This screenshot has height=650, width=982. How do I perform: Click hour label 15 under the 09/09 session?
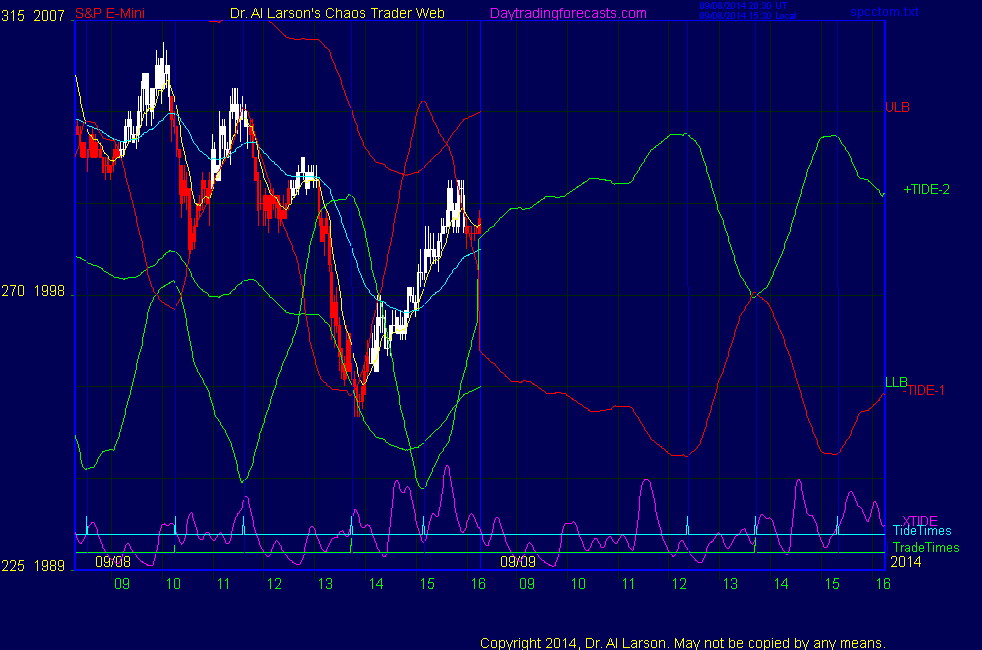tap(832, 584)
